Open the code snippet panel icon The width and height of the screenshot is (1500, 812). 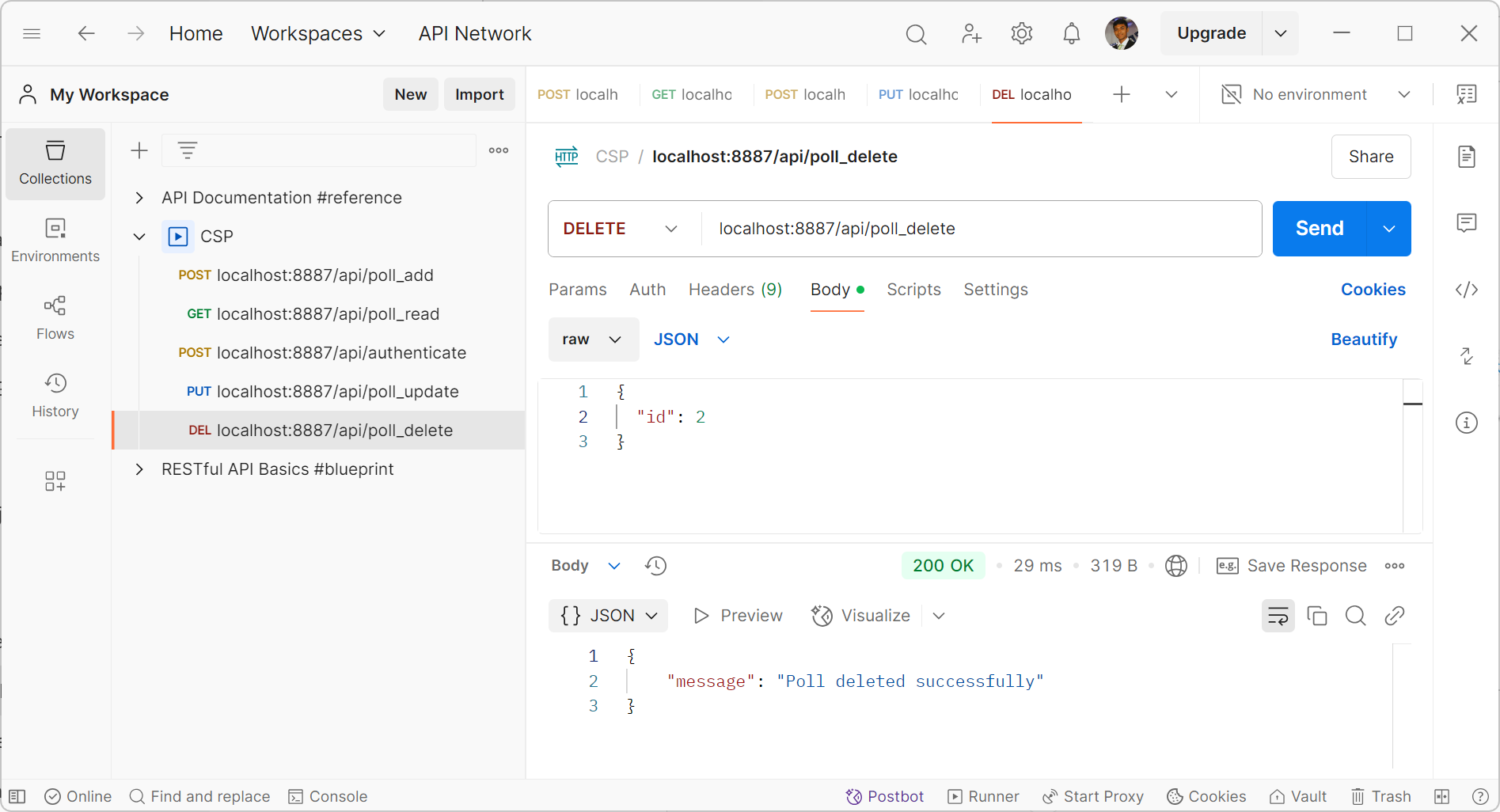(x=1466, y=290)
